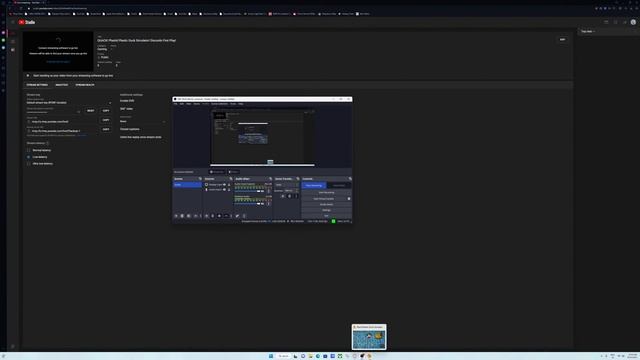The width and height of the screenshot is (640, 360).
Task: Move source up in OBS Sources toolbar
Action: pos(226,216)
